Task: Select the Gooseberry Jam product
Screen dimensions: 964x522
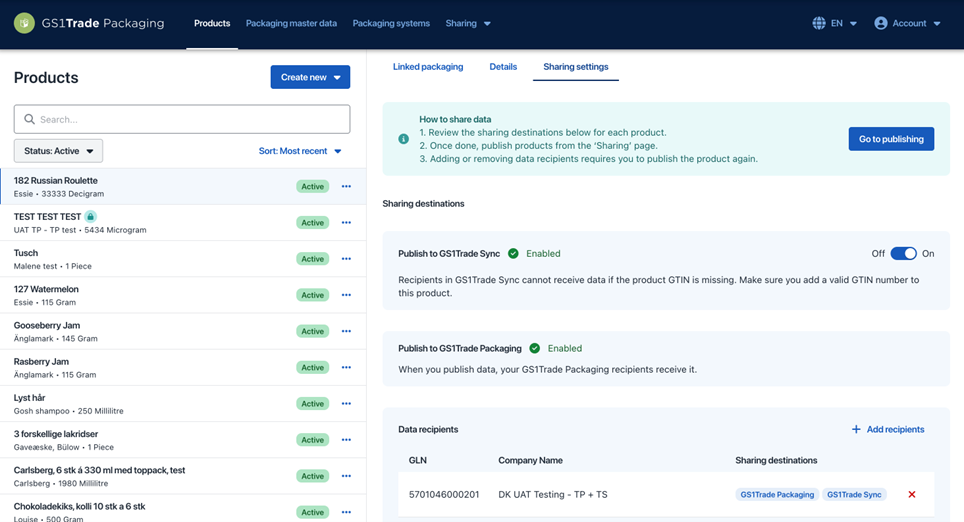Action: click(x=183, y=331)
